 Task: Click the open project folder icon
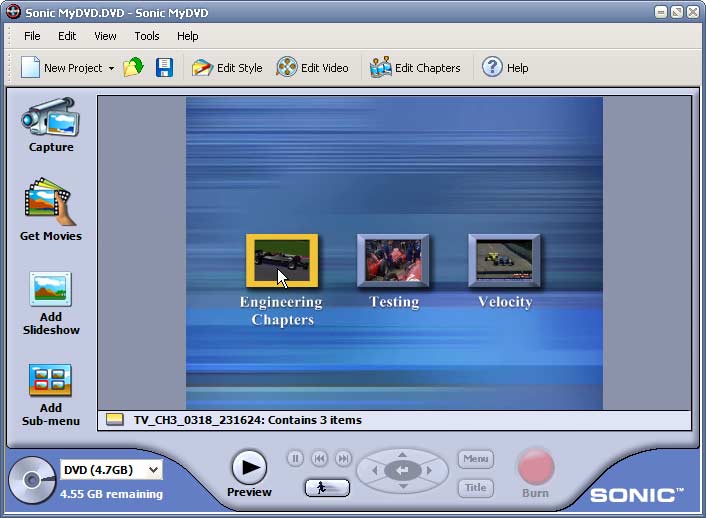point(133,67)
